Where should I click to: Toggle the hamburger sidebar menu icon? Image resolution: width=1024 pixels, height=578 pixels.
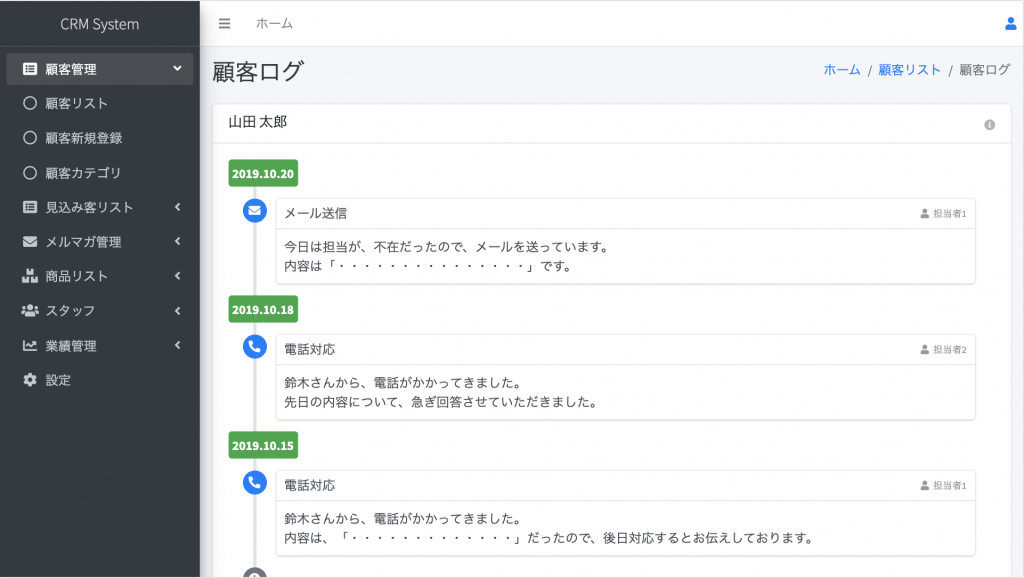point(224,24)
